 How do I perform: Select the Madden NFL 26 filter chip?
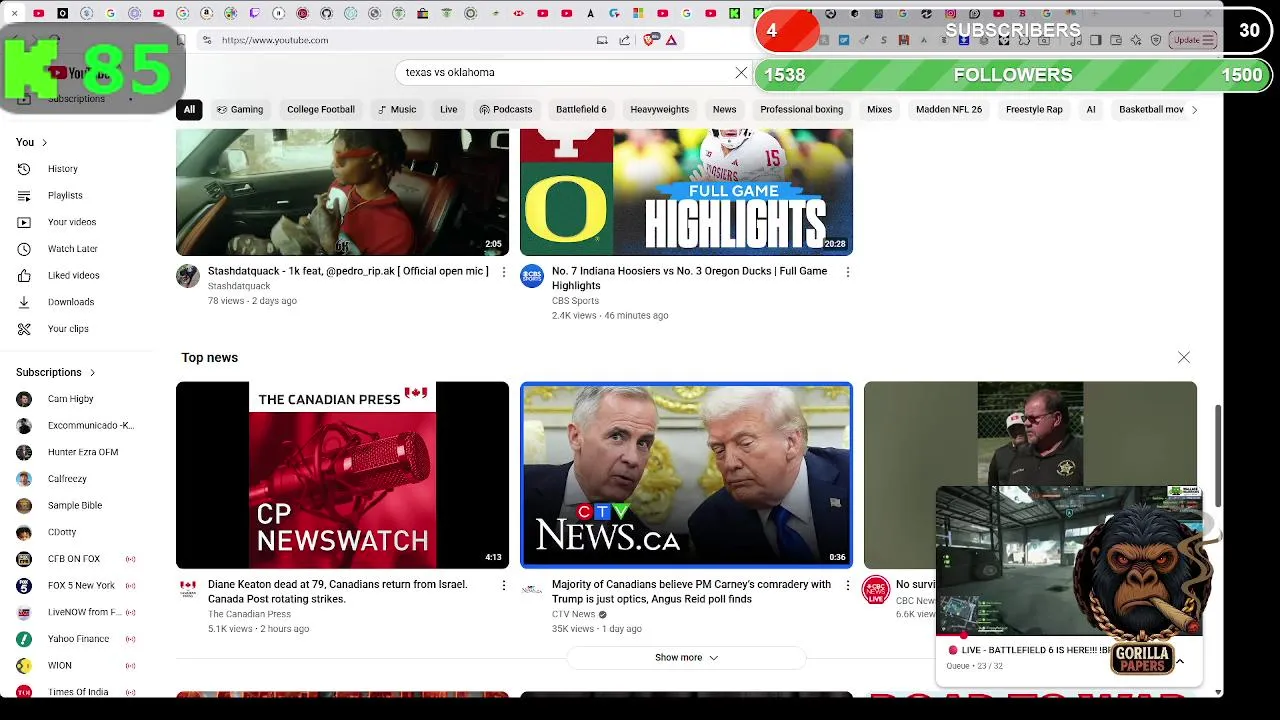tap(949, 109)
